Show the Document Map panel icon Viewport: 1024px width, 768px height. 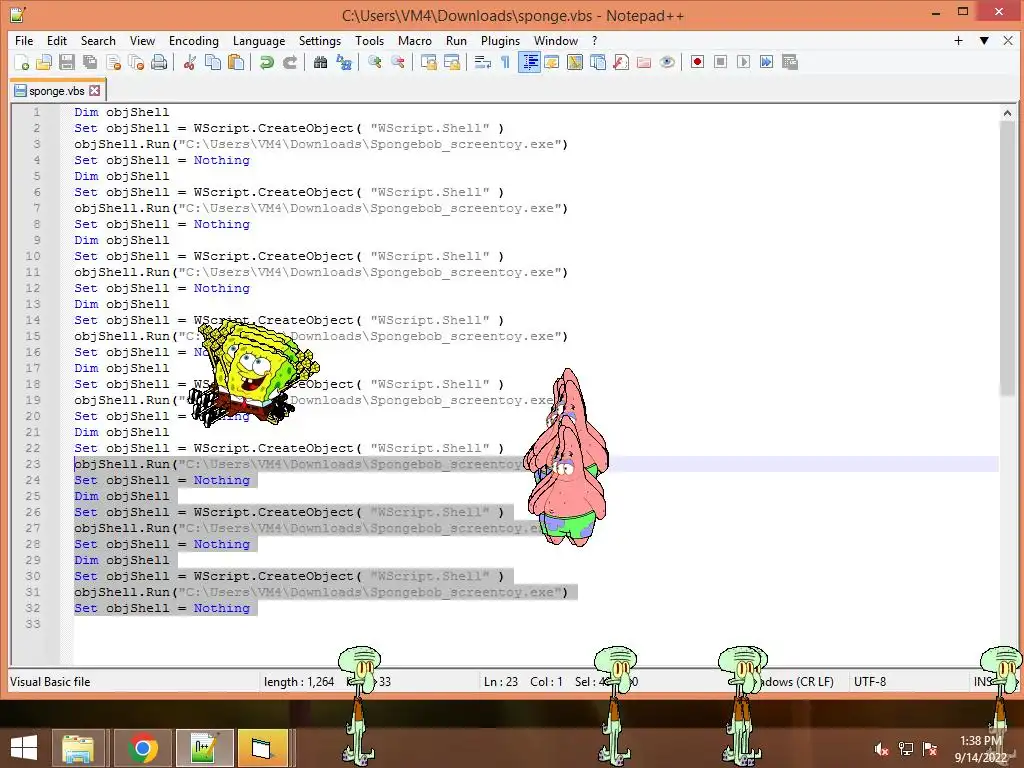[575, 62]
